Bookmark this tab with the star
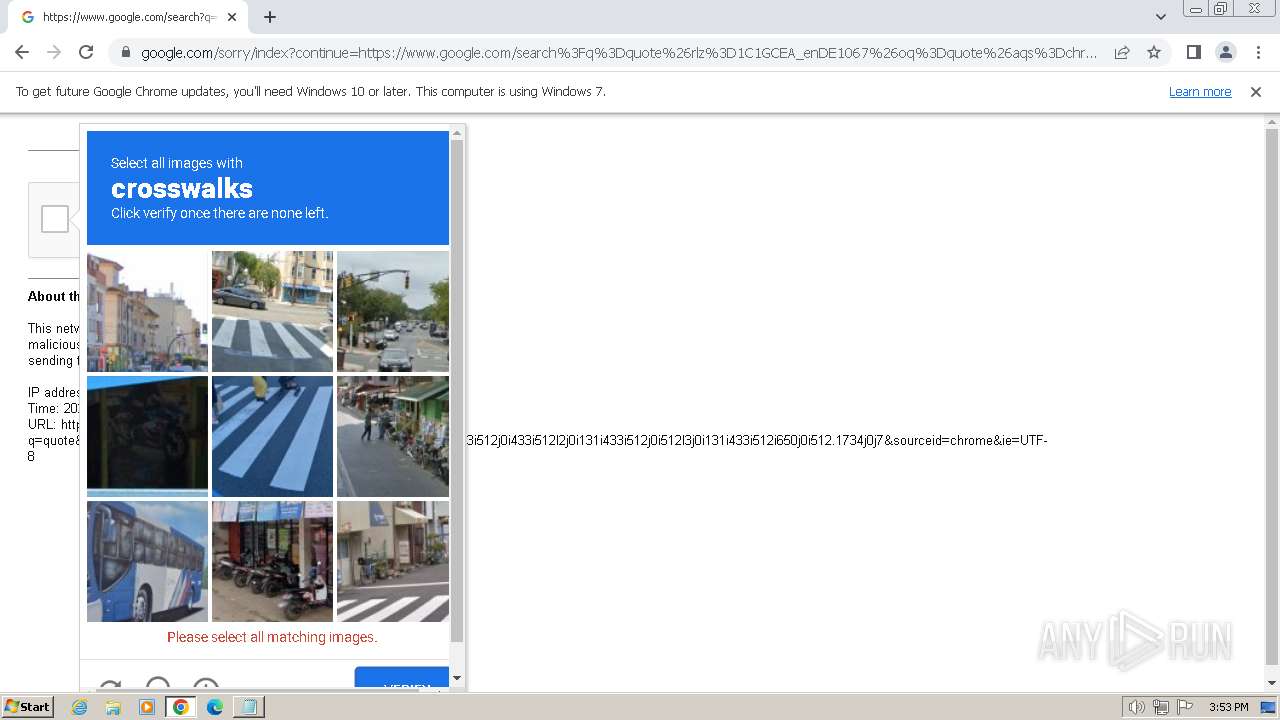The width and height of the screenshot is (1280, 720). tap(1154, 52)
